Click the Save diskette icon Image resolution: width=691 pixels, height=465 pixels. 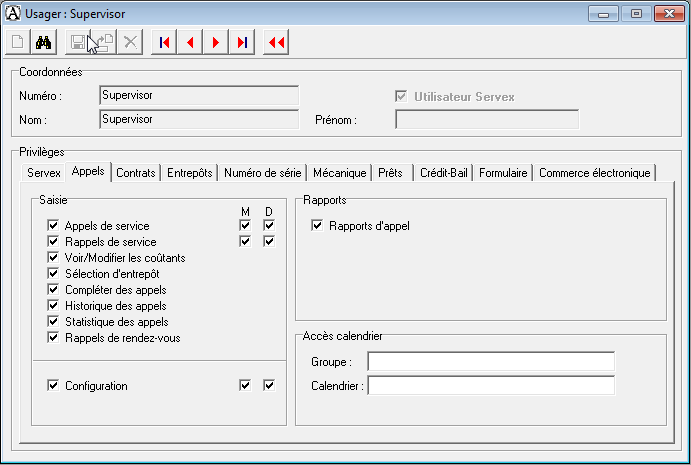click(x=78, y=42)
